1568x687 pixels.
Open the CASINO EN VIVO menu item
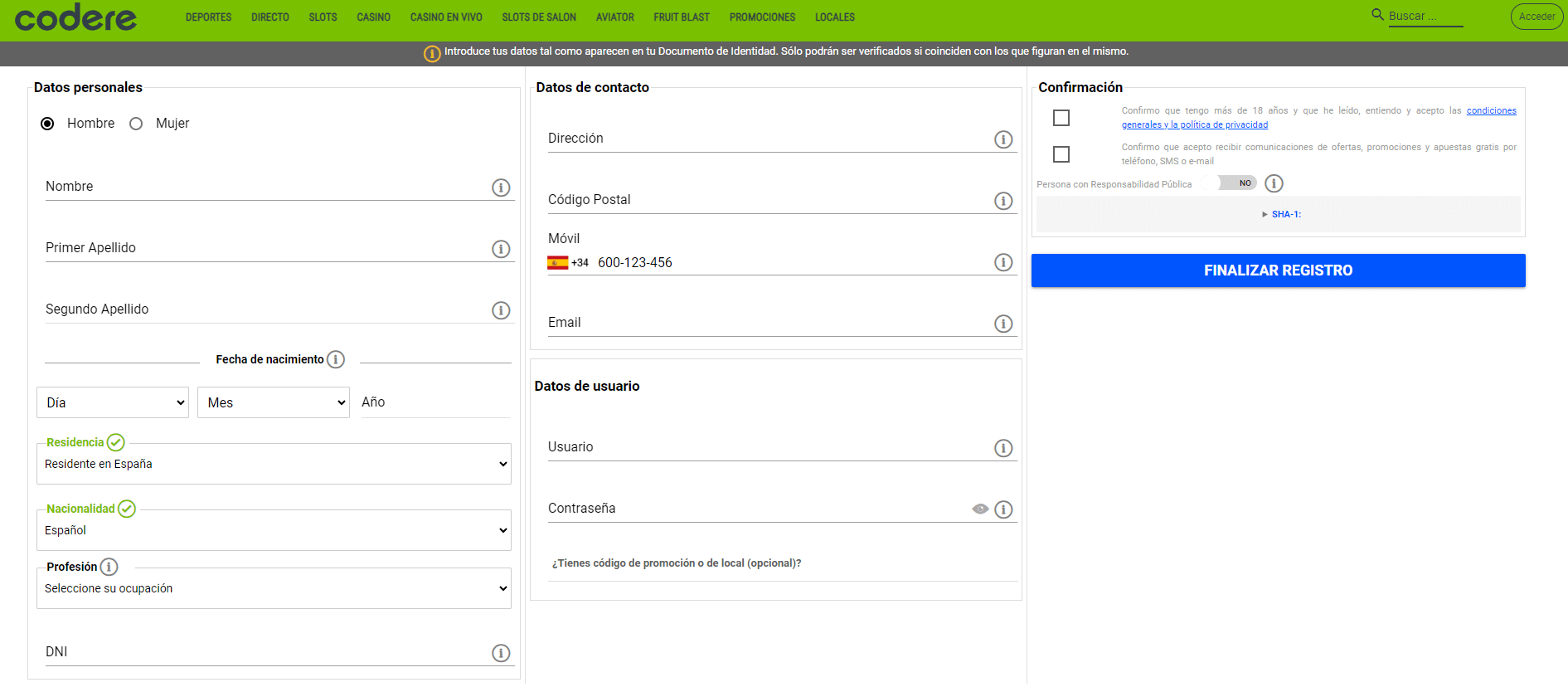click(446, 17)
